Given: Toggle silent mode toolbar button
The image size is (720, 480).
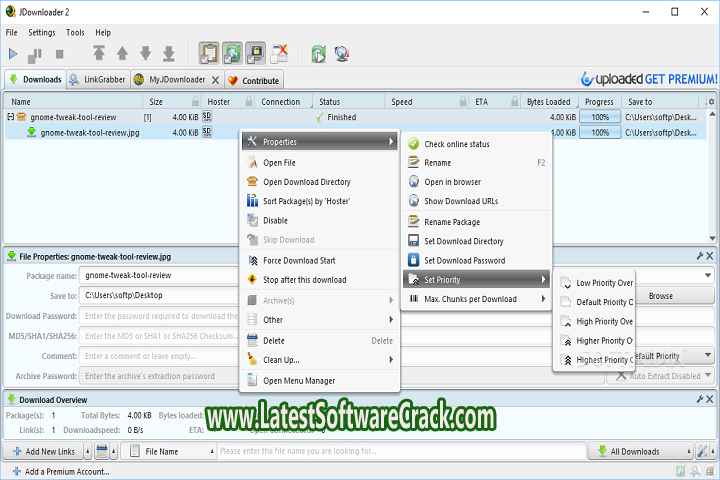Looking at the screenshot, I should pos(279,53).
